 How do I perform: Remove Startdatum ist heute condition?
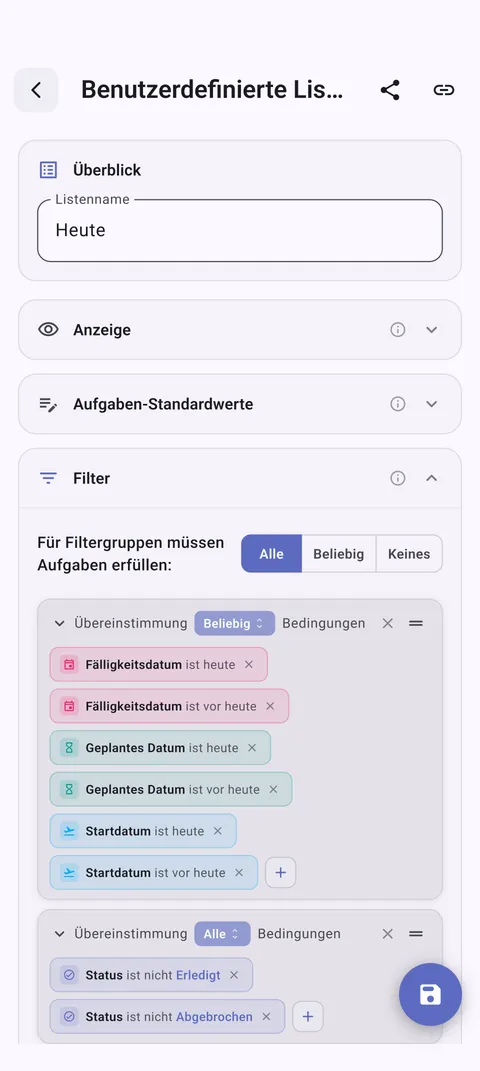(x=218, y=831)
